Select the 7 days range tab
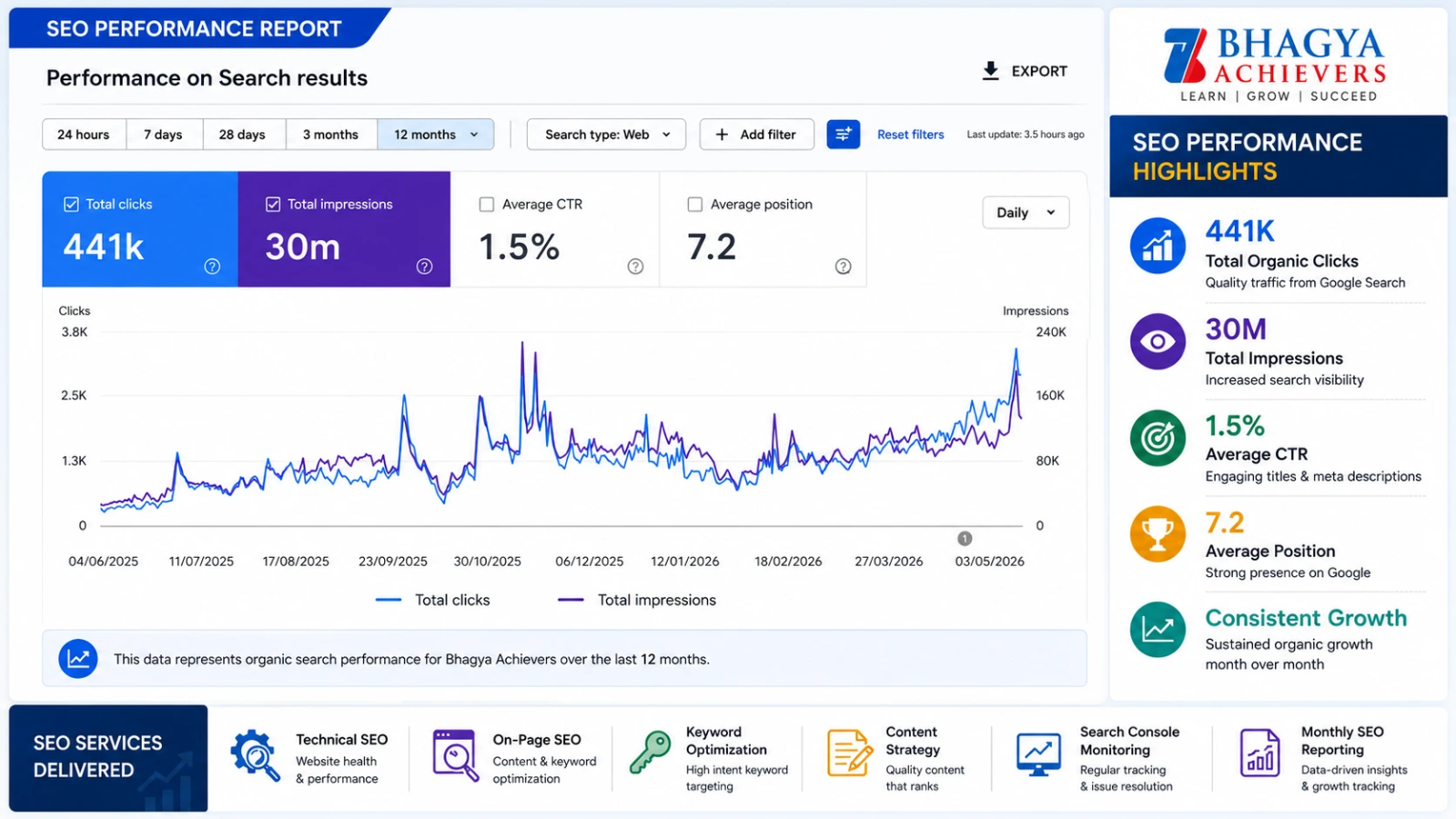The height and width of the screenshot is (819, 1456). click(x=164, y=135)
